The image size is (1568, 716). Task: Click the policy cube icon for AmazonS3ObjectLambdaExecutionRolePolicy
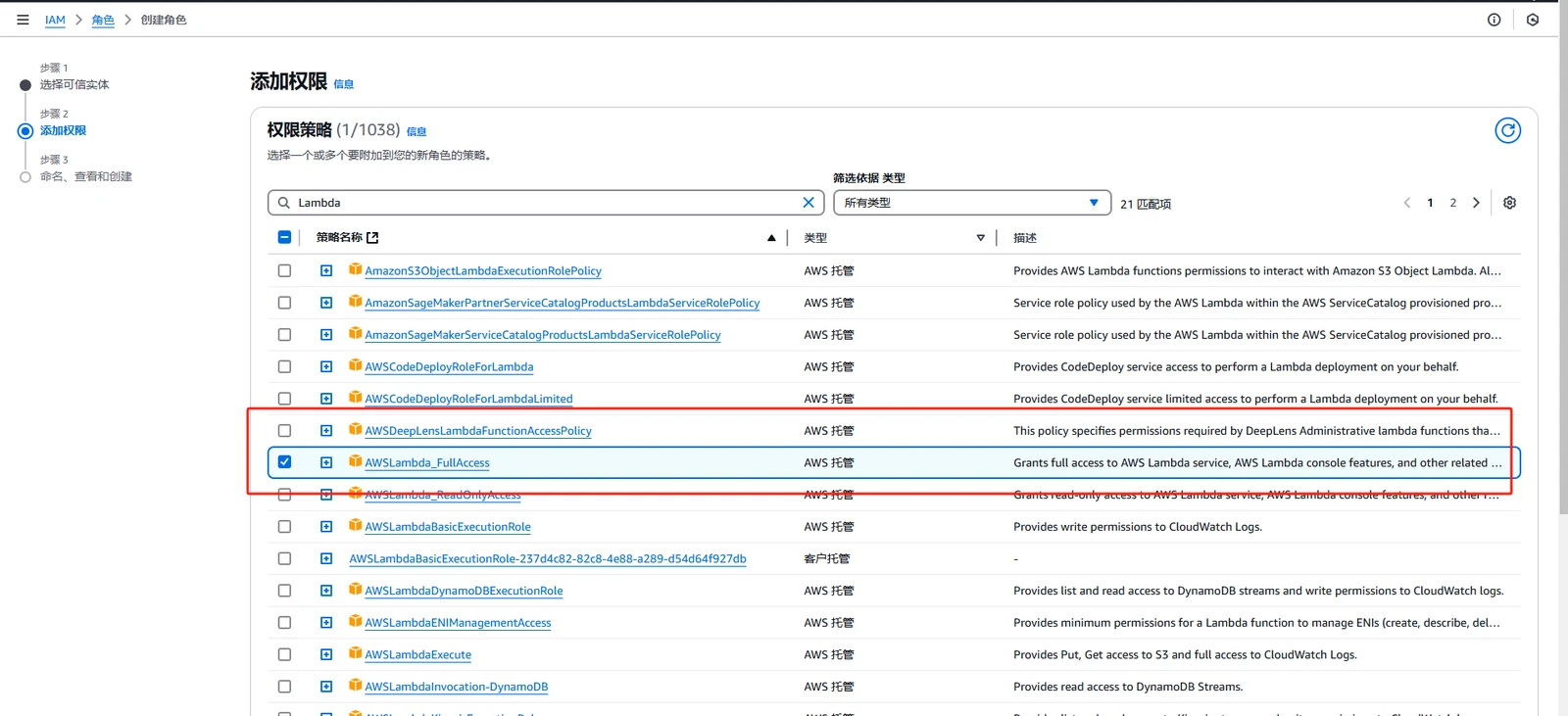pos(355,269)
